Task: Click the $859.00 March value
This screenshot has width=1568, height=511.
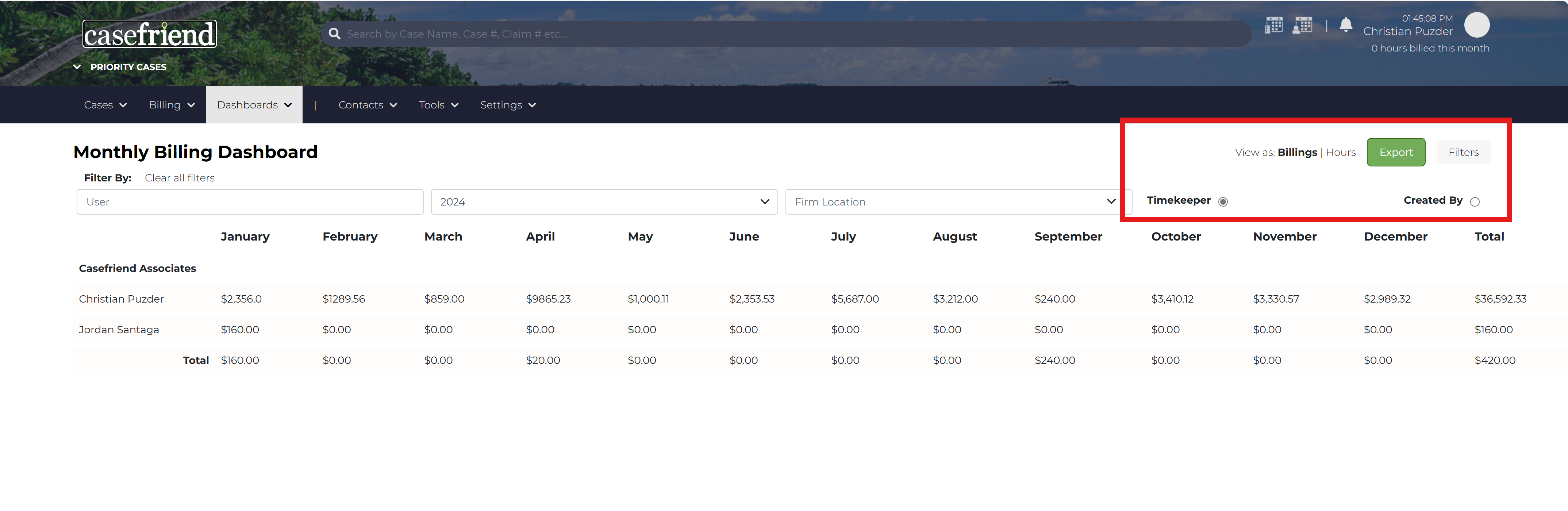Action: (x=444, y=299)
